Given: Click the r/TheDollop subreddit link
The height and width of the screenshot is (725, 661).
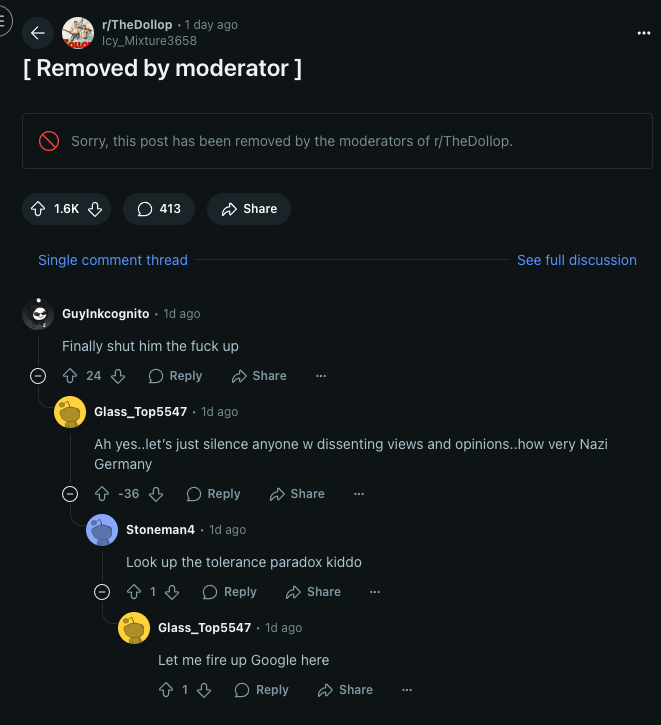Looking at the screenshot, I should (136, 25).
